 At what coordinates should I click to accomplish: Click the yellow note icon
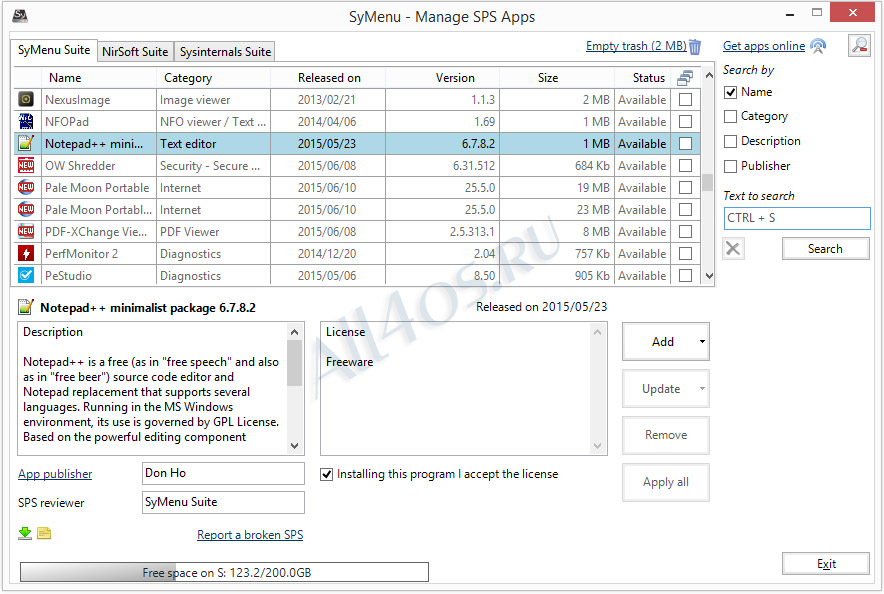(x=44, y=533)
